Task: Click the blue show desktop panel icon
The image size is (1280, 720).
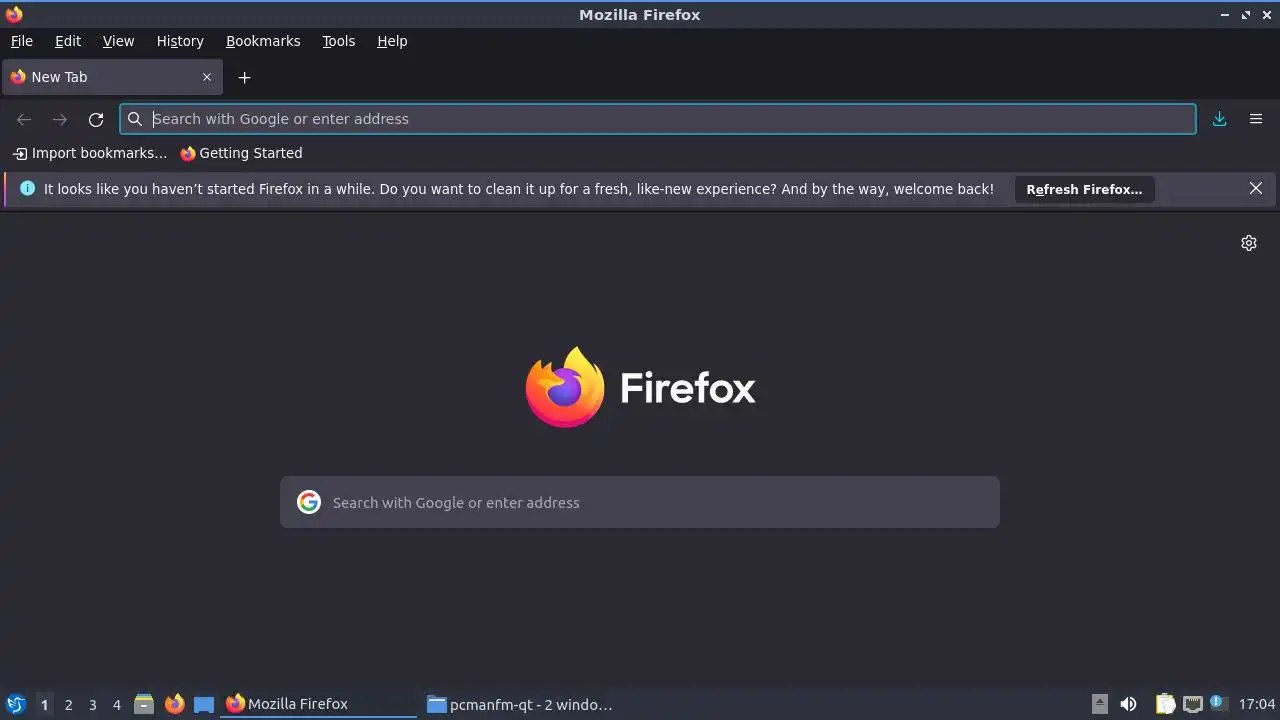Action: pos(204,704)
